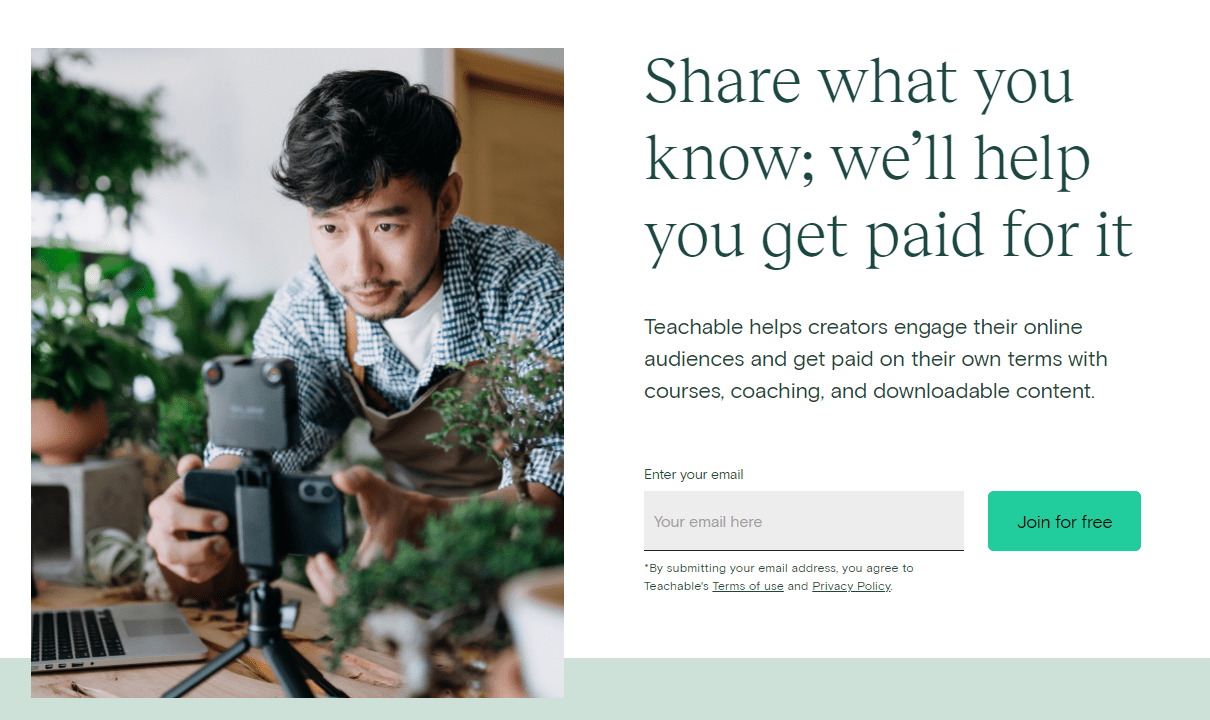
Task: Click the terracotta plant pot in photo
Action: click(68, 430)
